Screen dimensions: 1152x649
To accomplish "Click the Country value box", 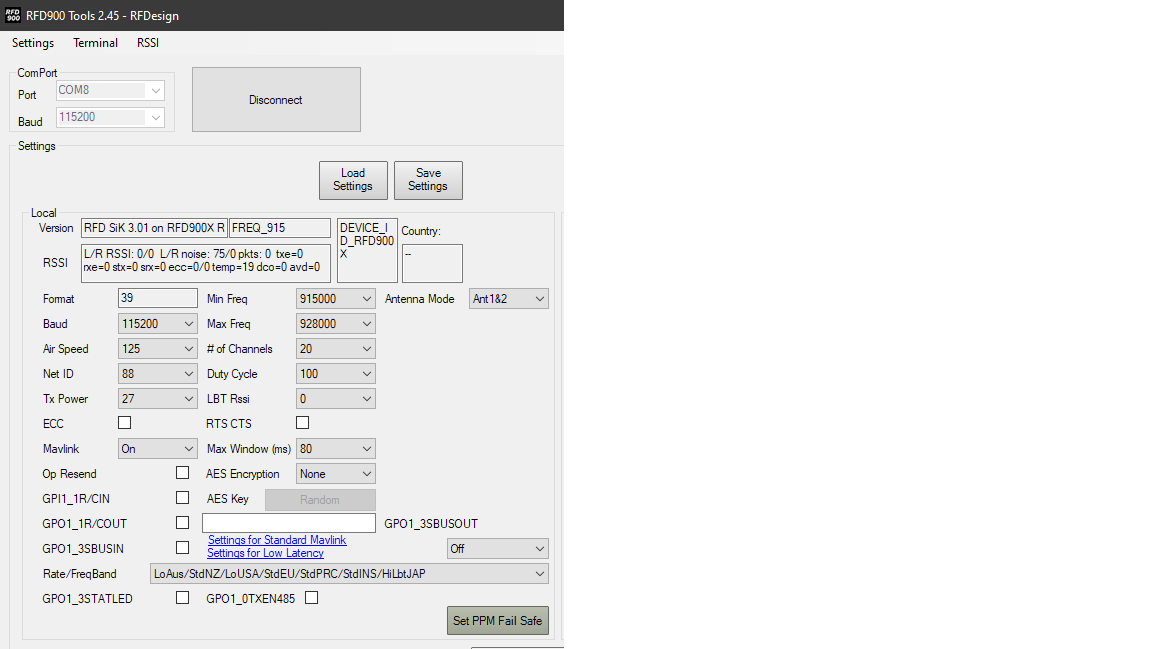I will [x=432, y=263].
